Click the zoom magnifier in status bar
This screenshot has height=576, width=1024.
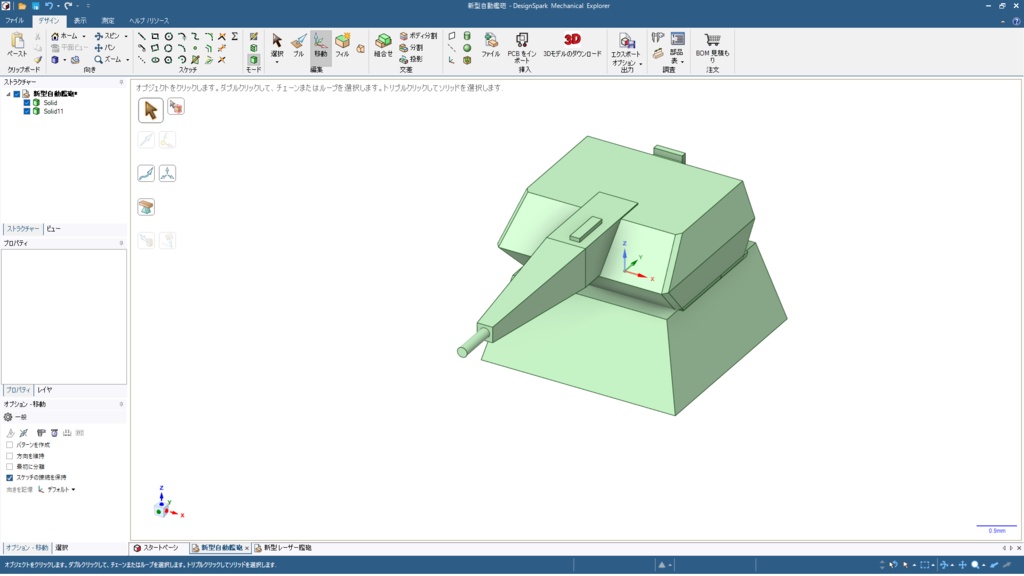(x=975, y=565)
